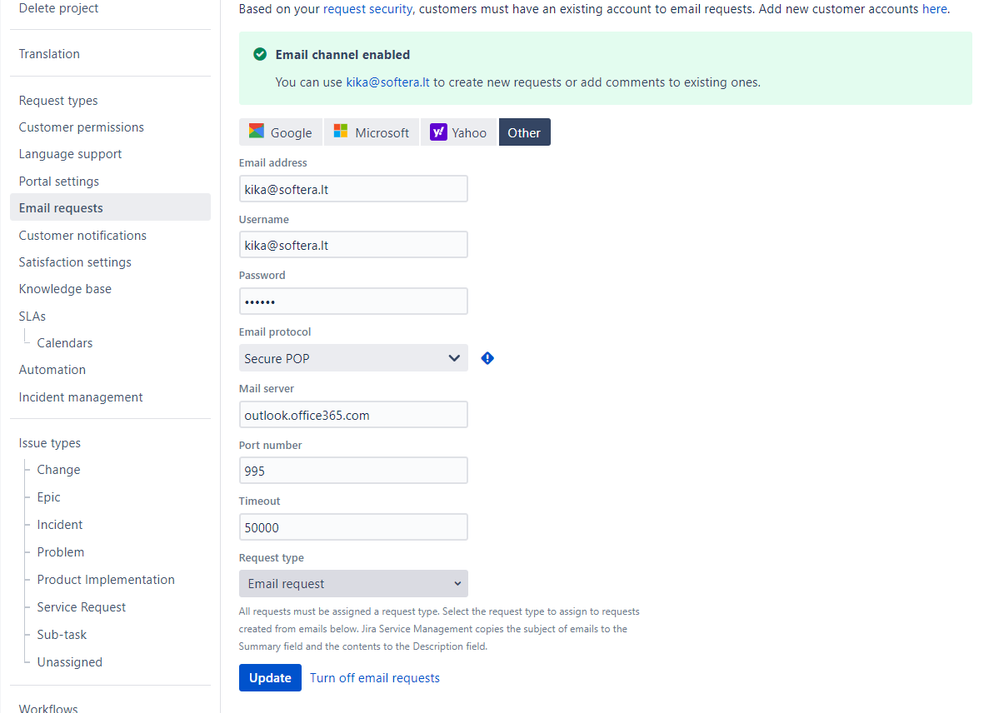Click the Timeout input field
This screenshot has height=713, width=999.
pos(353,527)
